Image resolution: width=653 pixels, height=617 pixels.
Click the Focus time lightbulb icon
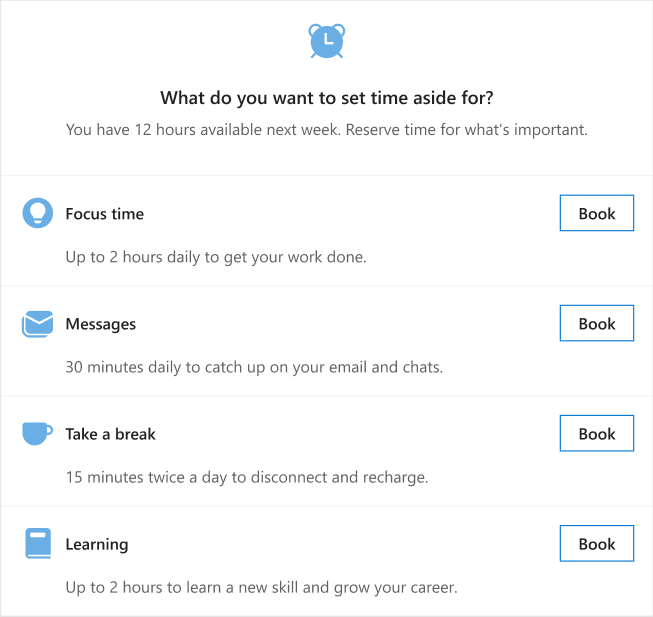pos(37,213)
